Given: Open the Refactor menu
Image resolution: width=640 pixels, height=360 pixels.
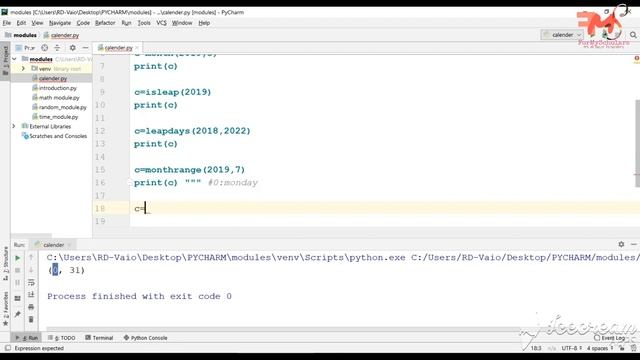Looking at the screenshot, I should 105,23.
